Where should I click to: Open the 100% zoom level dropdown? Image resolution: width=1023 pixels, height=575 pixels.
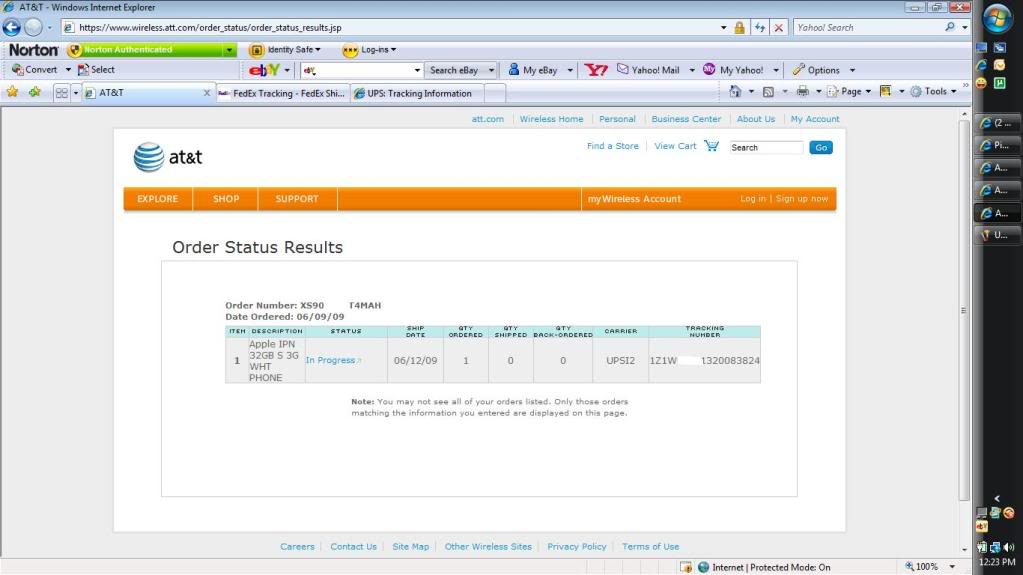click(x=952, y=567)
